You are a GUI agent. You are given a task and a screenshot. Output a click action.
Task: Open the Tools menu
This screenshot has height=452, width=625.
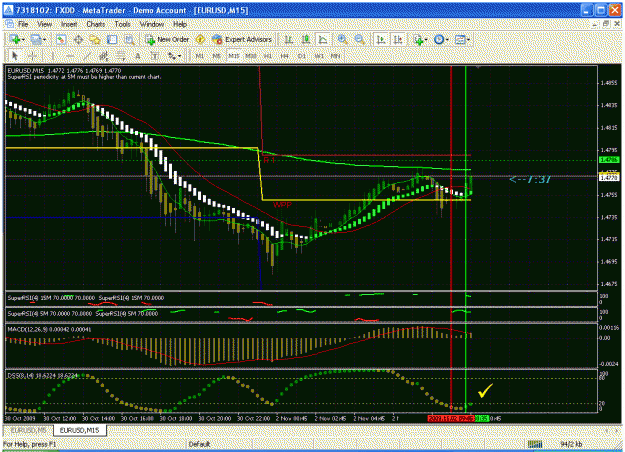coord(122,24)
